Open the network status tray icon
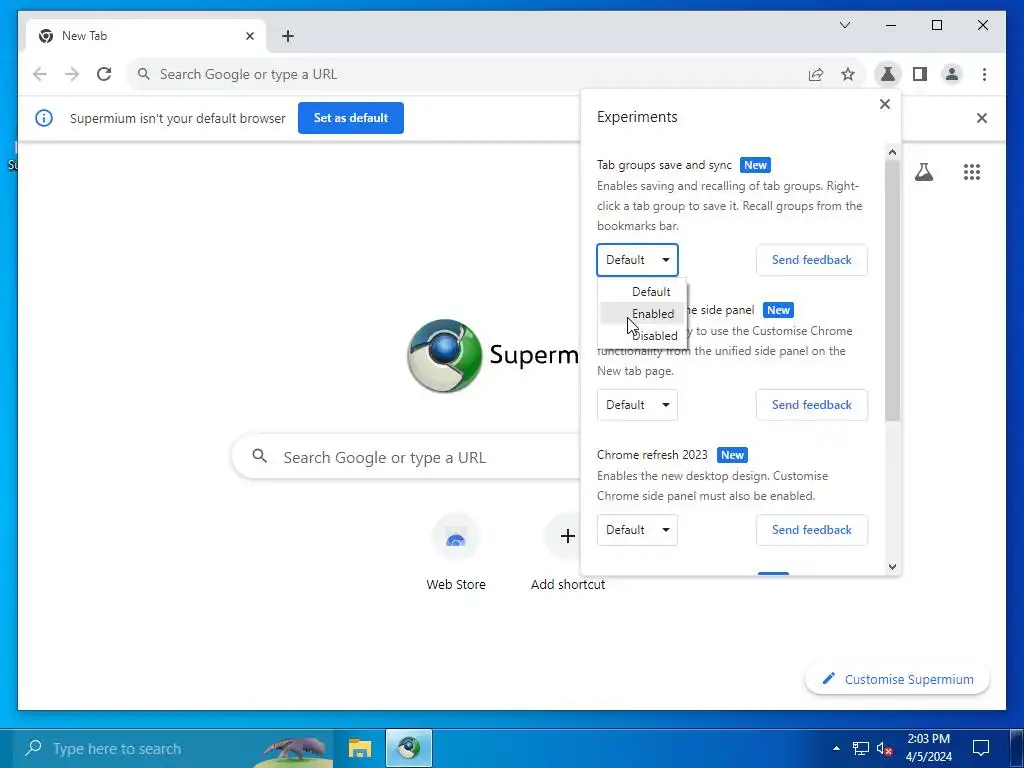The image size is (1024, 768). click(x=861, y=748)
